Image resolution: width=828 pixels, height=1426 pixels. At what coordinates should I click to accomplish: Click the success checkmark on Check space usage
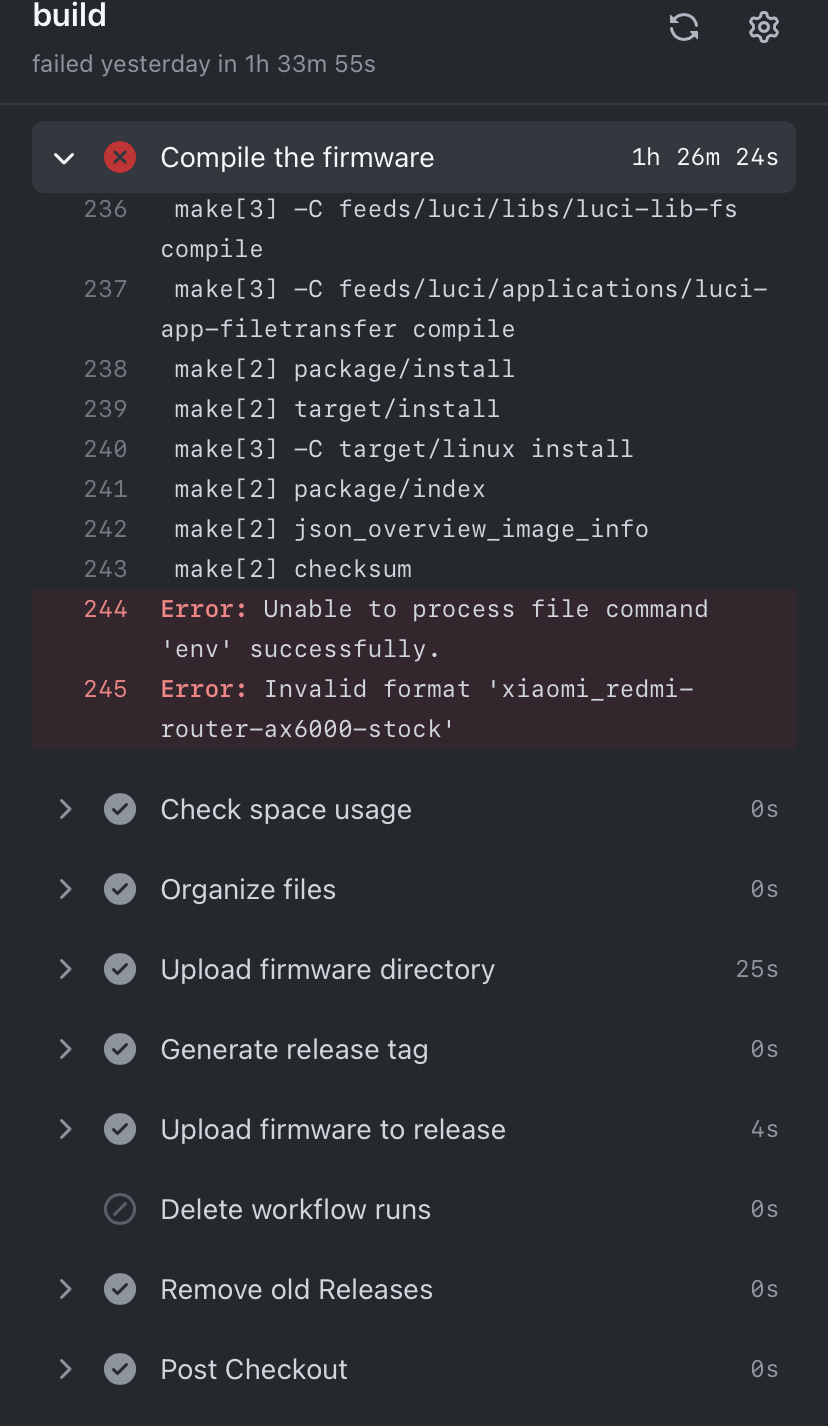coord(120,809)
